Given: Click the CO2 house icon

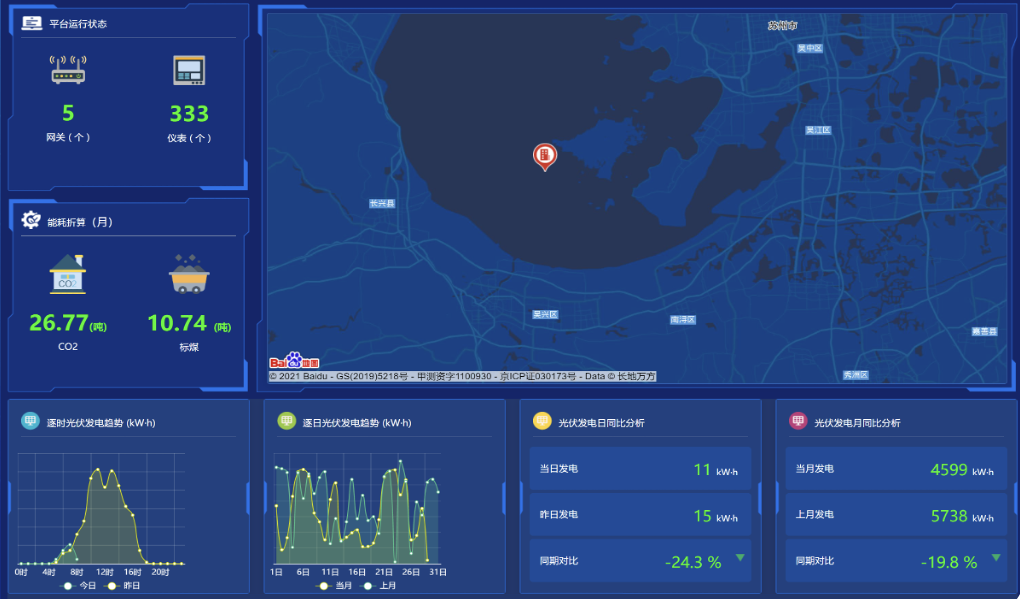Looking at the screenshot, I should [x=68, y=274].
